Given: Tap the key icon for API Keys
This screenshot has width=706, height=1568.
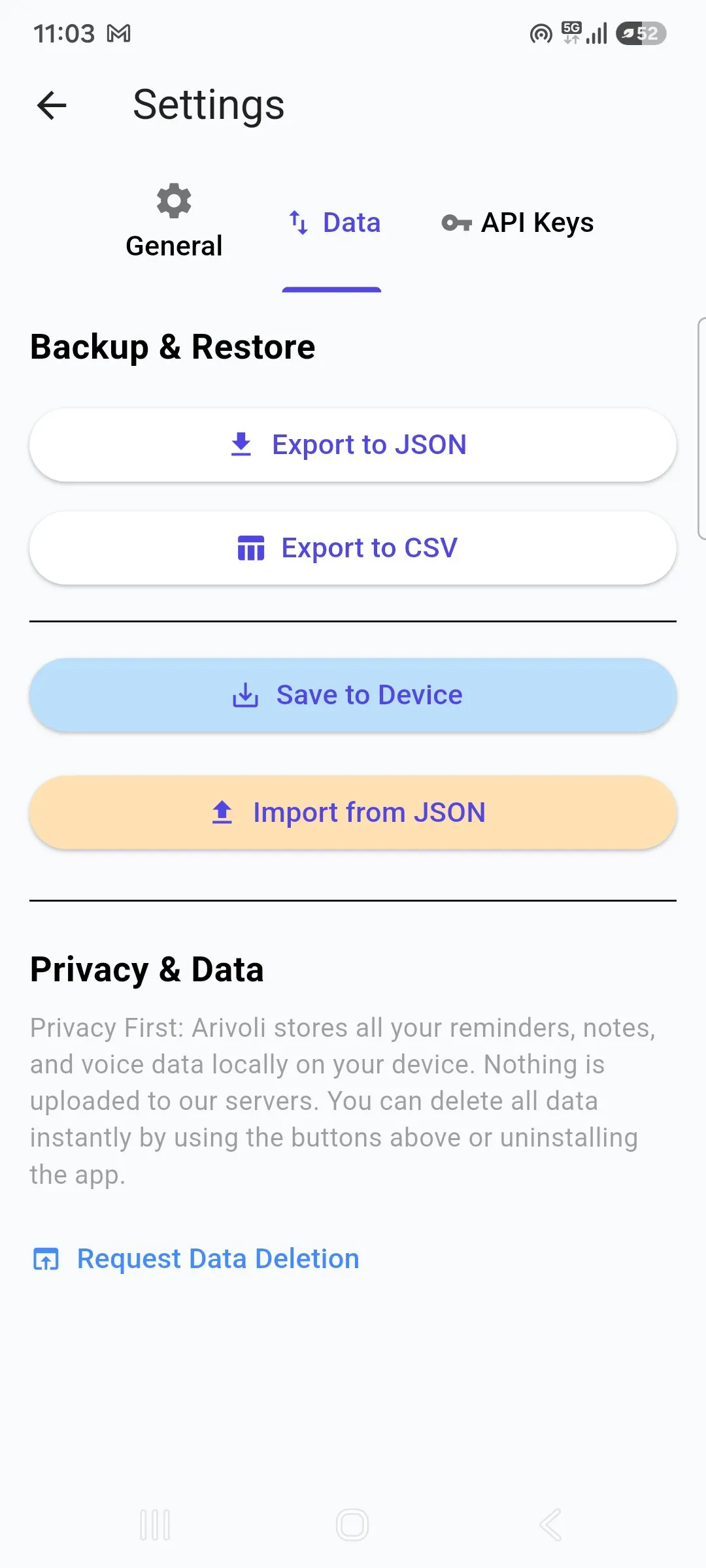Looking at the screenshot, I should [x=456, y=223].
